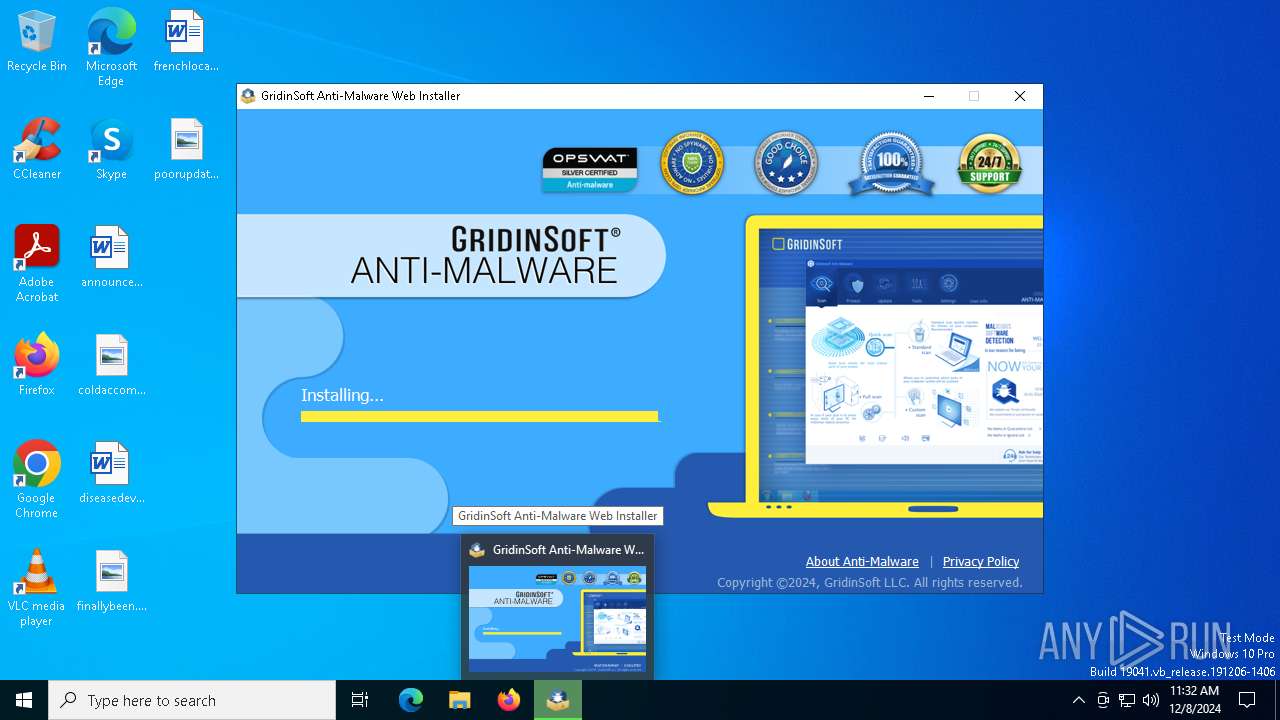
Task: Close the GridinSoft installer window
Action: (1020, 96)
